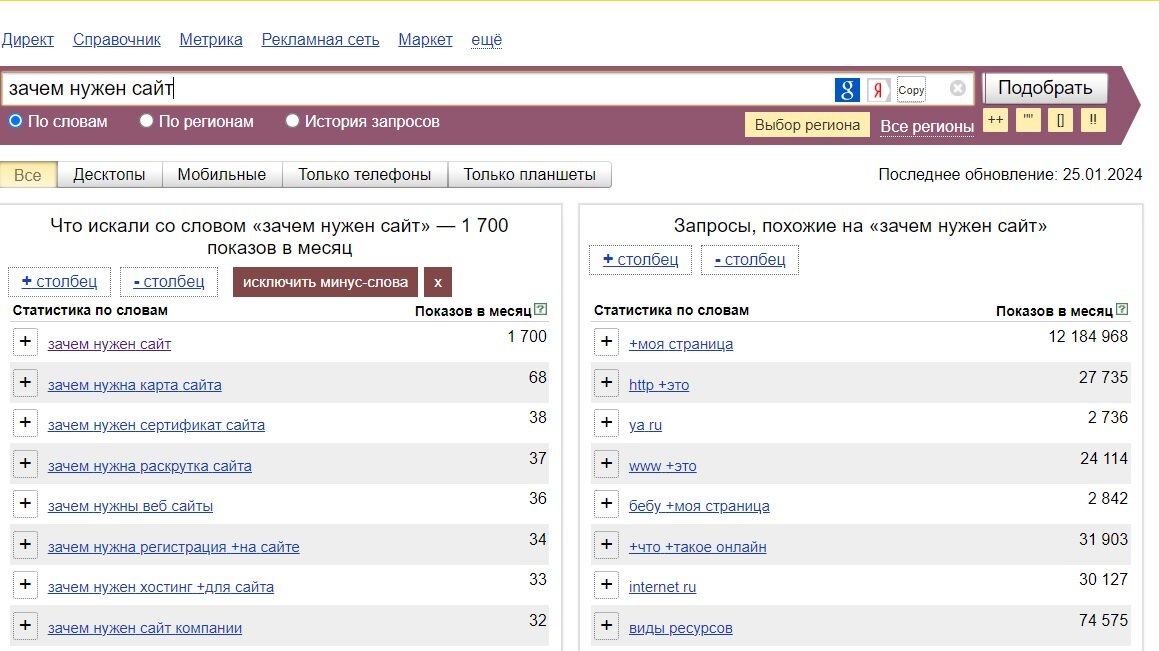This screenshot has height=651, width=1159.
Task: Click the Yandex 'Я' icon in query field
Action: pos(878,90)
